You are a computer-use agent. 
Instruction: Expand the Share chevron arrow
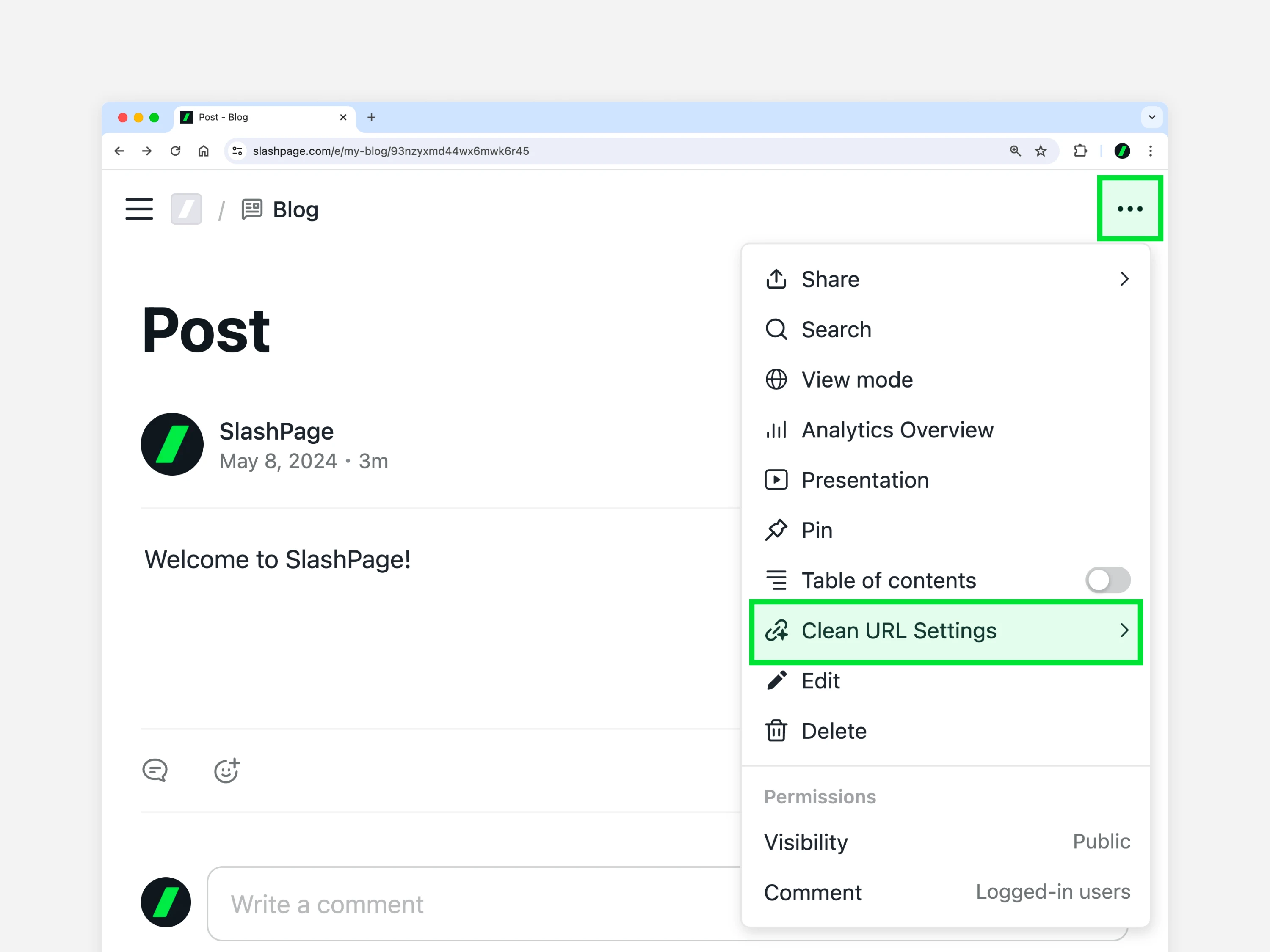tap(1124, 279)
